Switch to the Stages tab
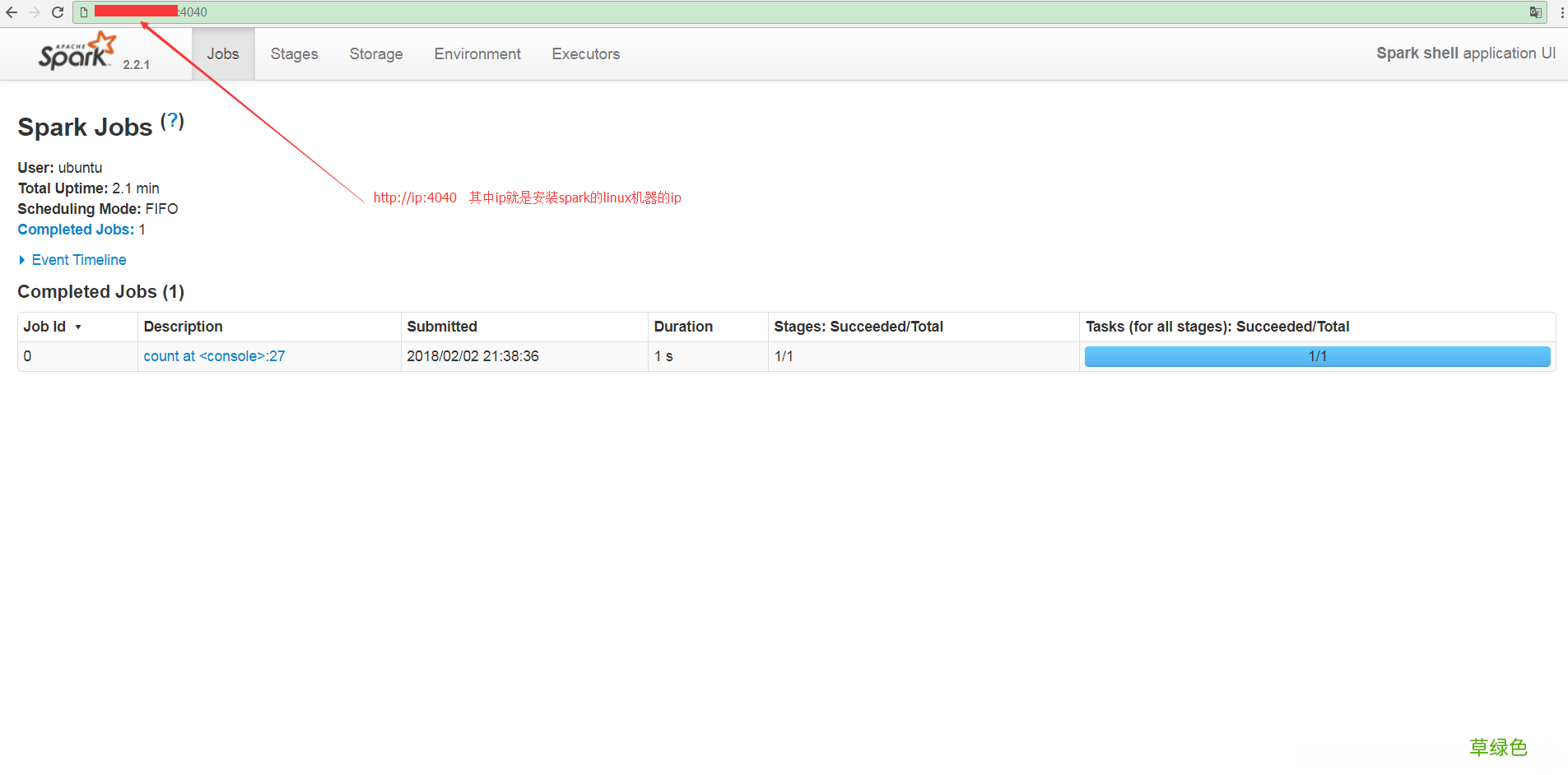 coord(294,54)
